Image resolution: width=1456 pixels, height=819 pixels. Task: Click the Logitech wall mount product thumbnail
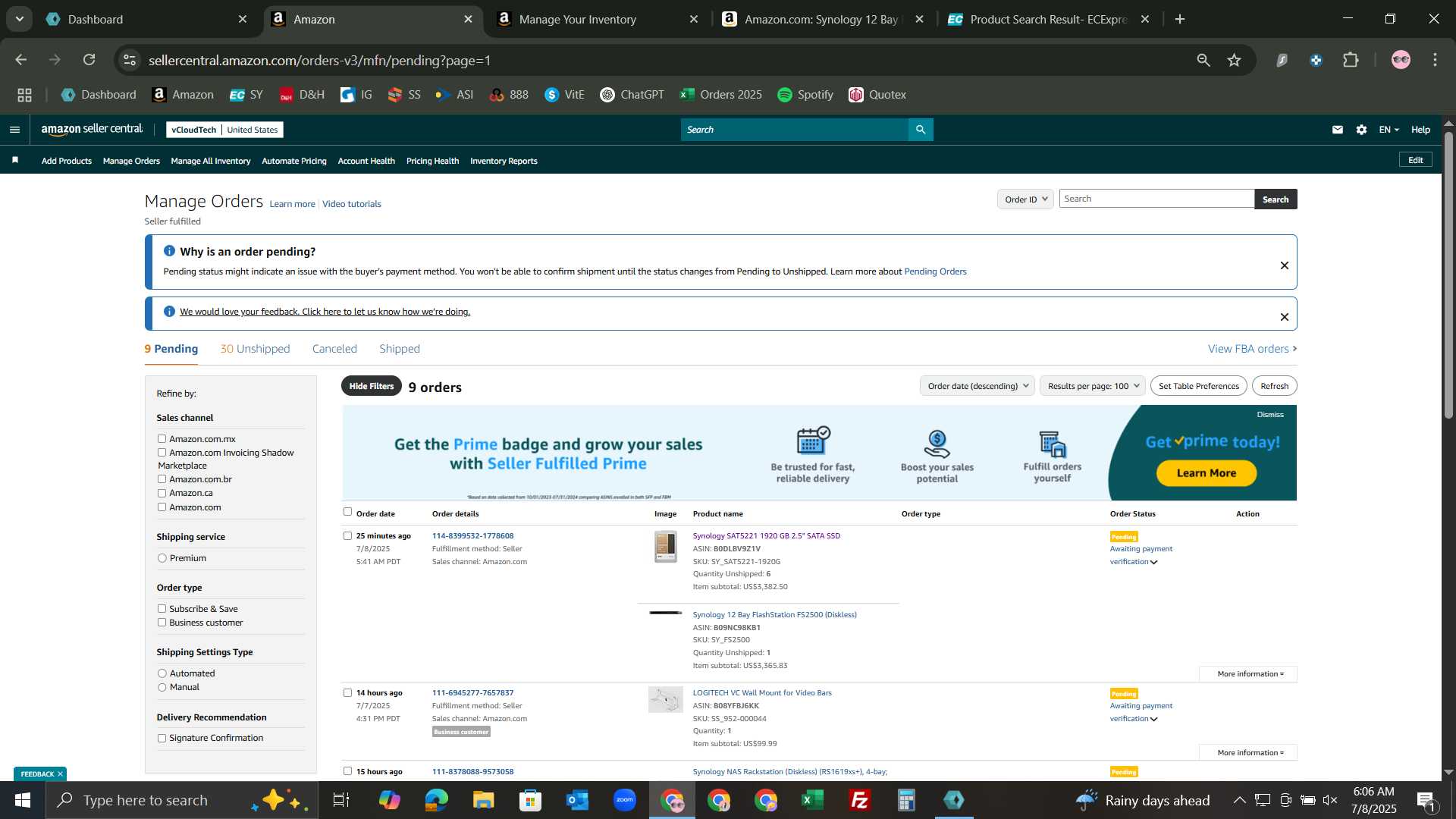(x=665, y=699)
